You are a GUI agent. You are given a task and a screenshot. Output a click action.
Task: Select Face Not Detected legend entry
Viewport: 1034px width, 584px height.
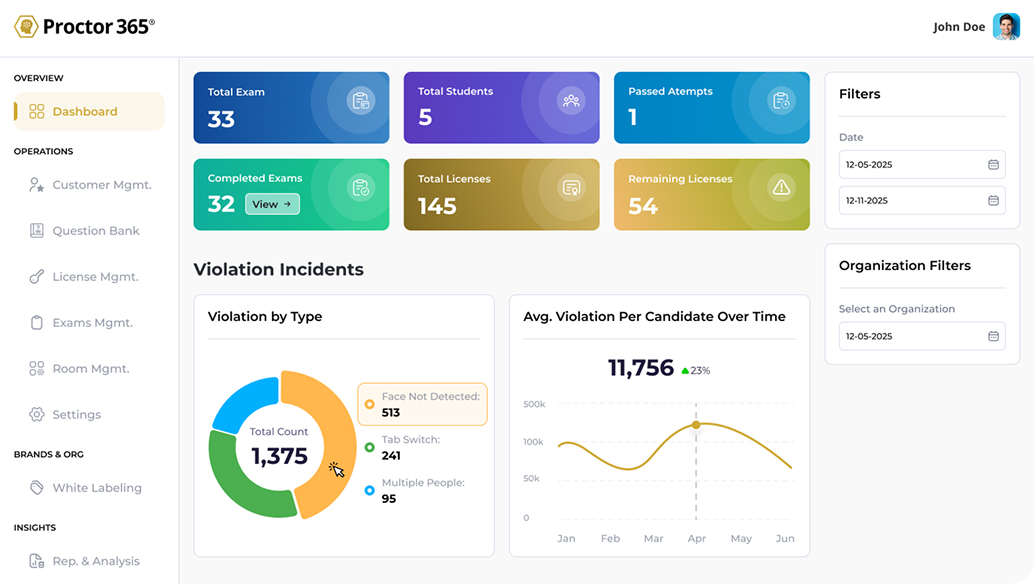click(422, 404)
